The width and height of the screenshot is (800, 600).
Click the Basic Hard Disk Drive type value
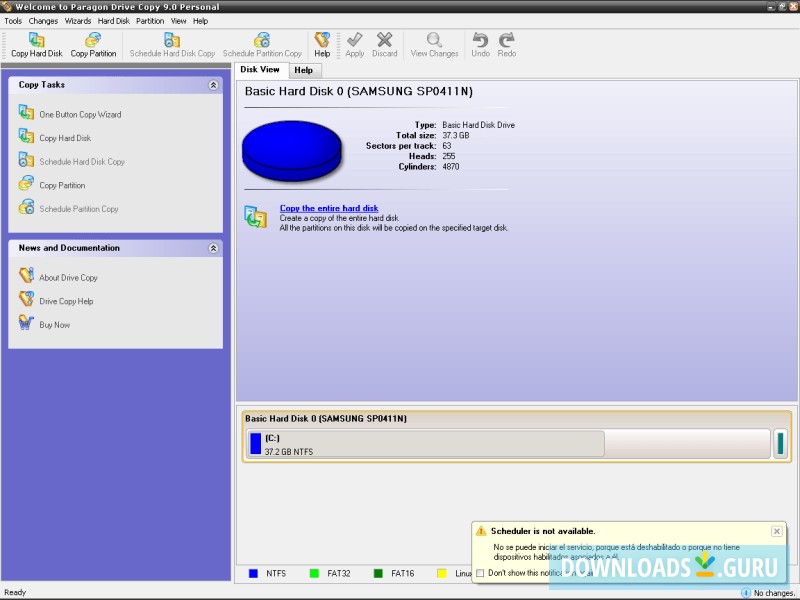point(479,124)
